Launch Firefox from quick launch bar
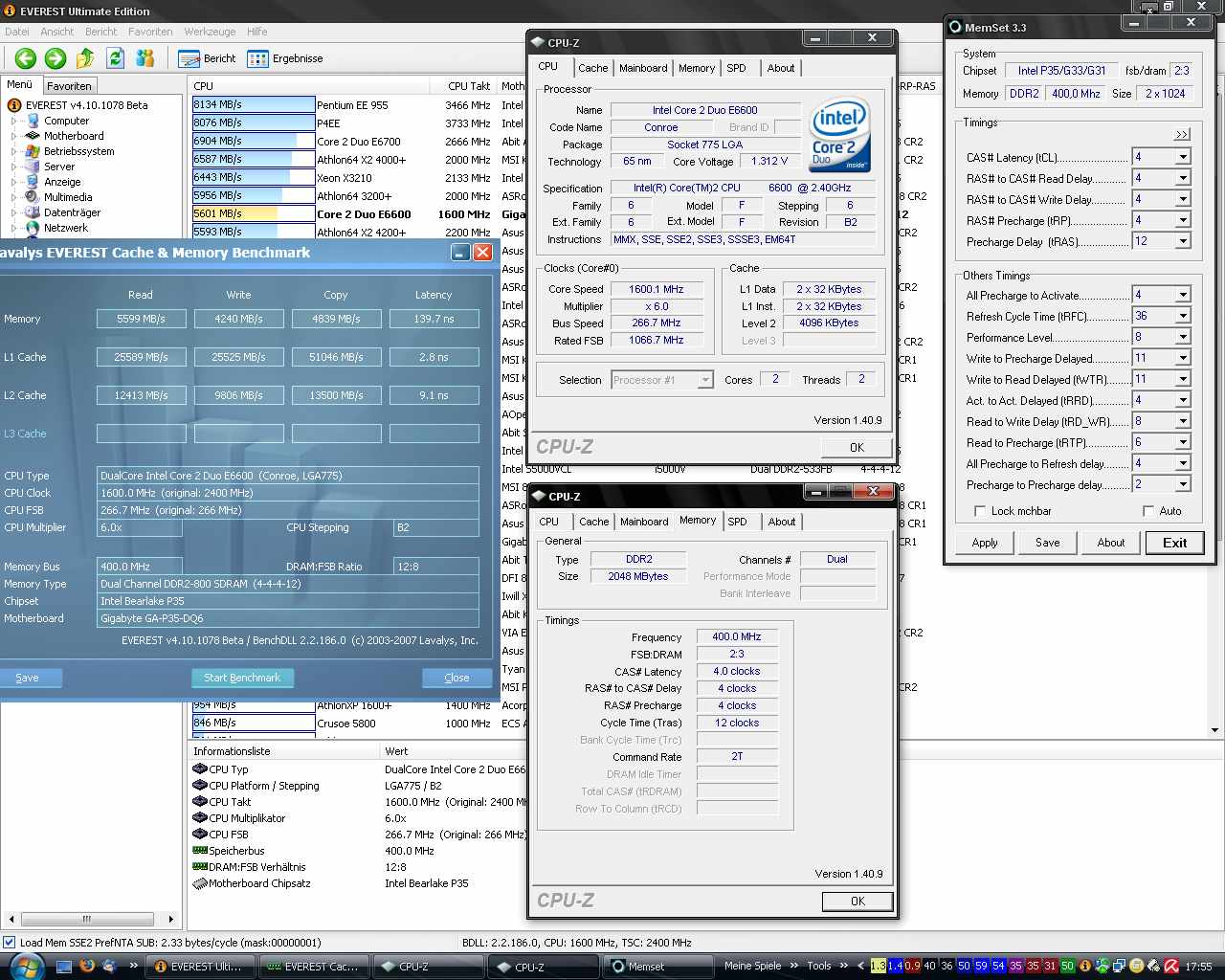The height and width of the screenshot is (980, 1225). click(87, 966)
